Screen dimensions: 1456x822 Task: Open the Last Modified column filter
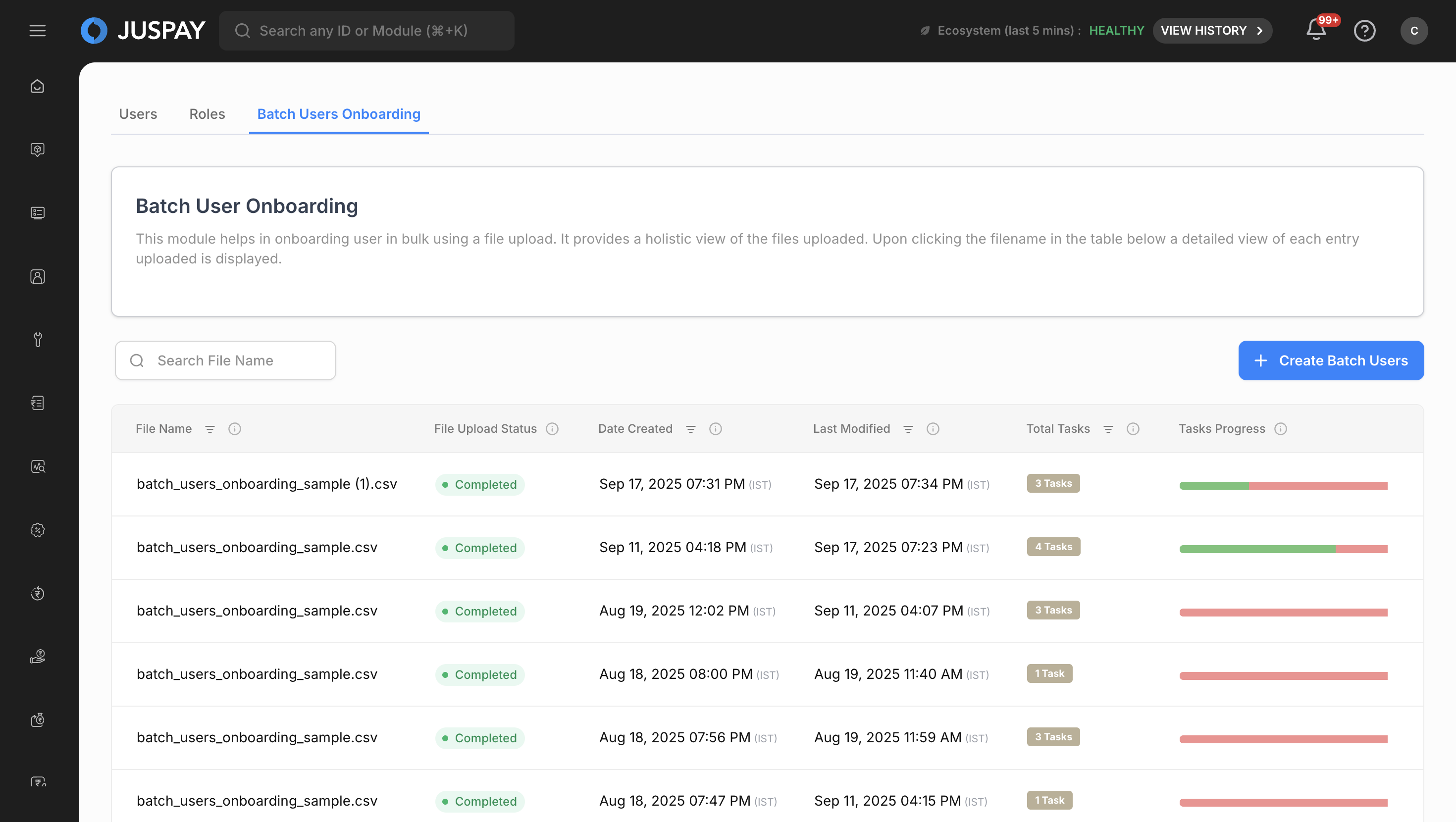[908, 429]
